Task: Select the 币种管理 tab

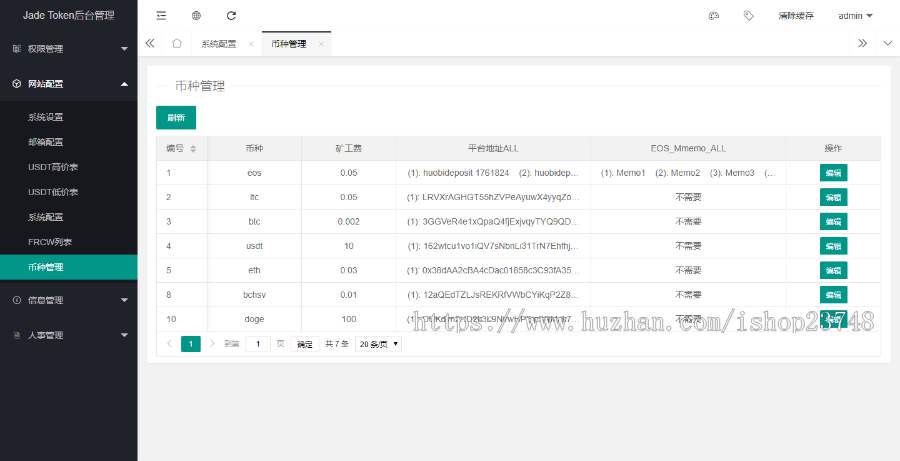Action: coord(289,44)
